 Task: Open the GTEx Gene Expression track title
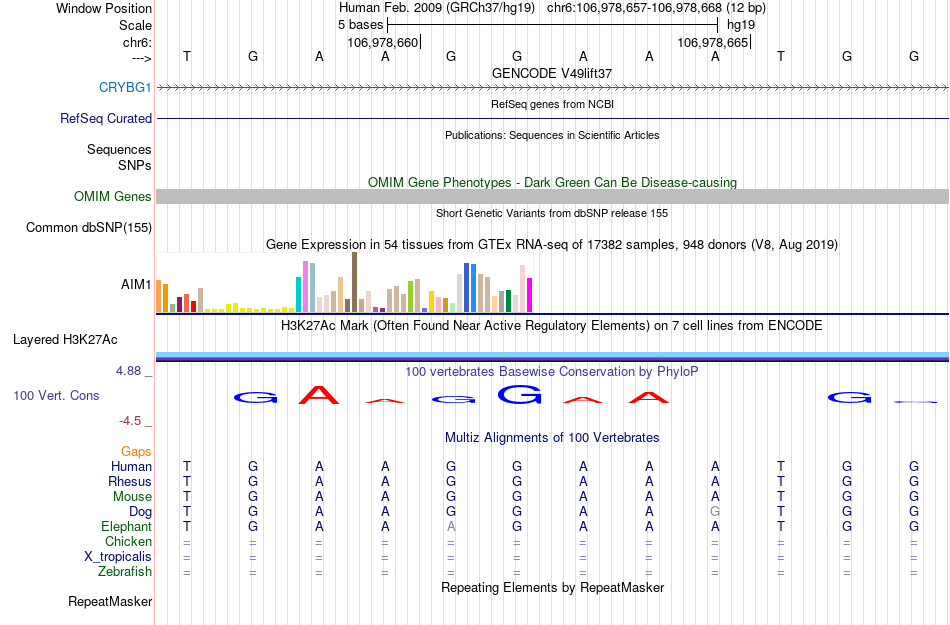pyautogui.click(x=552, y=245)
